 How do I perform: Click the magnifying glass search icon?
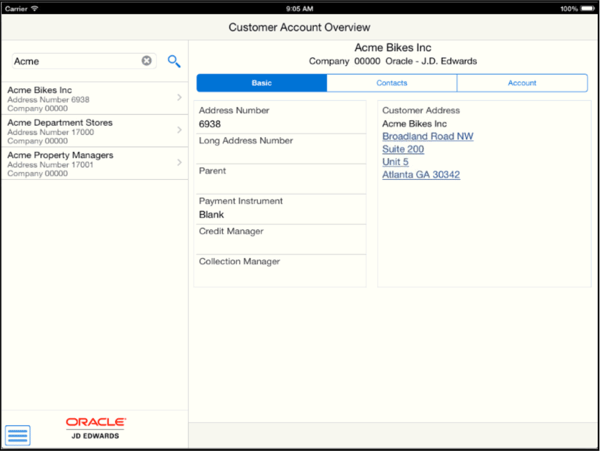pos(174,61)
